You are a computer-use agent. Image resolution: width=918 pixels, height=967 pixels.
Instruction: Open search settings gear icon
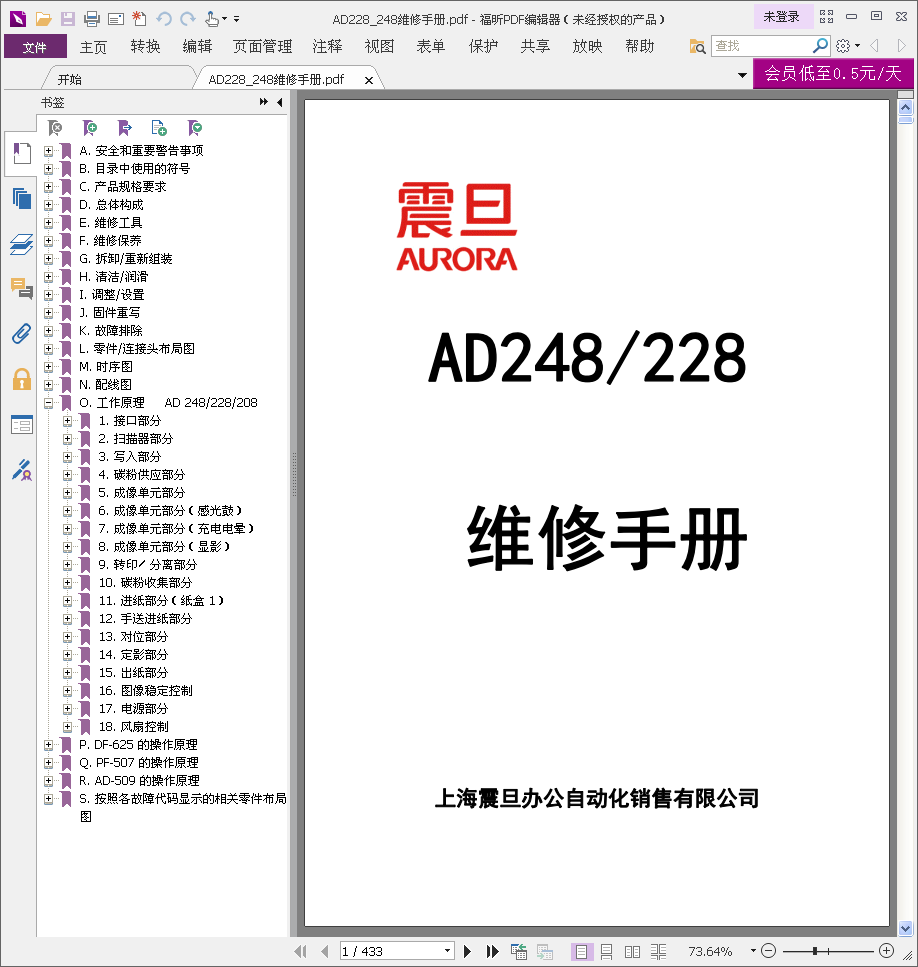(843, 46)
